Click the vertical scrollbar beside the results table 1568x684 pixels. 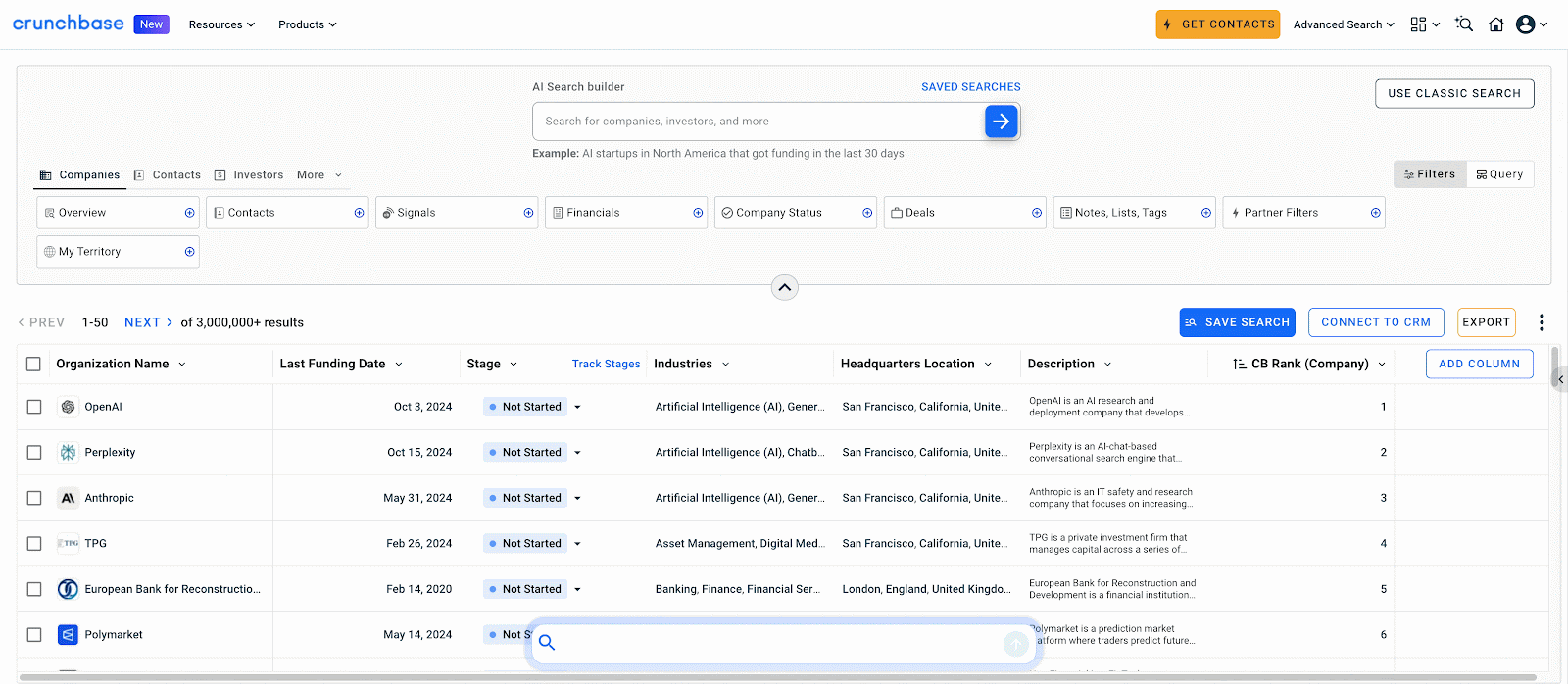(x=1554, y=366)
